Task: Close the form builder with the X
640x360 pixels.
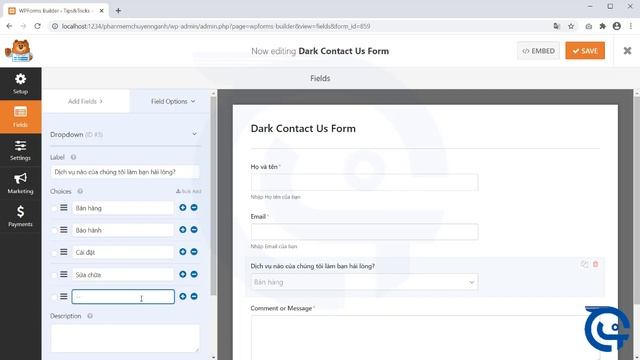Action: [627, 51]
